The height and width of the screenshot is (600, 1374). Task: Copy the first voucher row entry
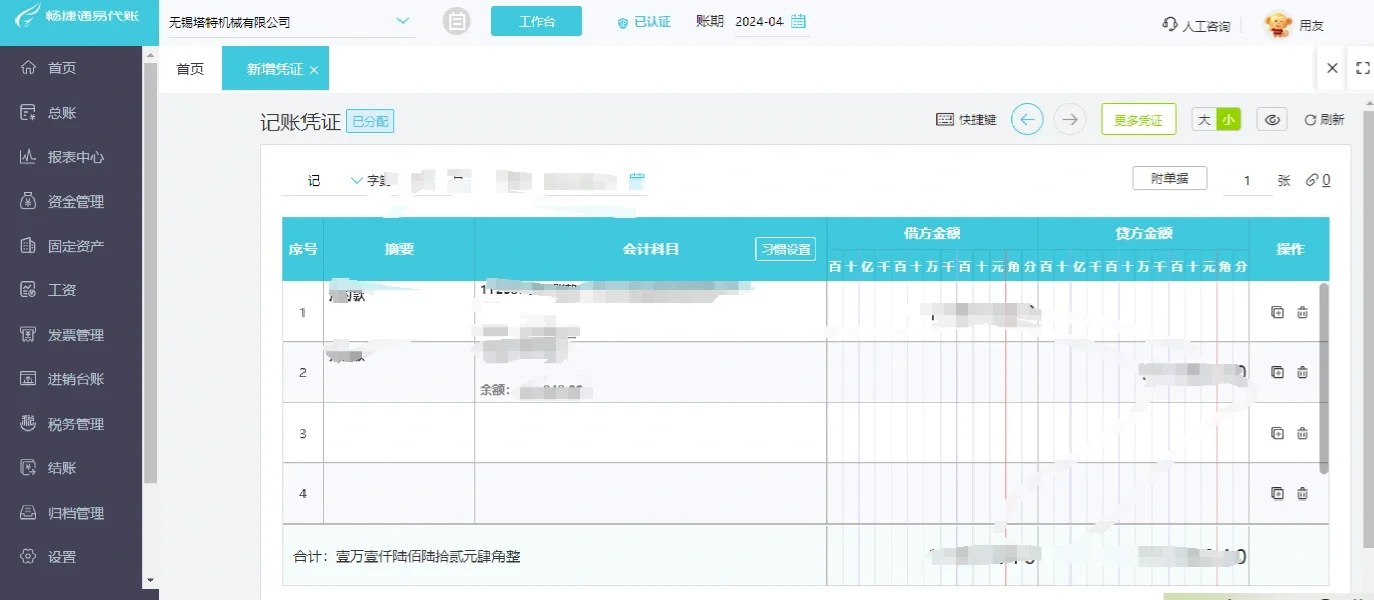pyautogui.click(x=1277, y=311)
